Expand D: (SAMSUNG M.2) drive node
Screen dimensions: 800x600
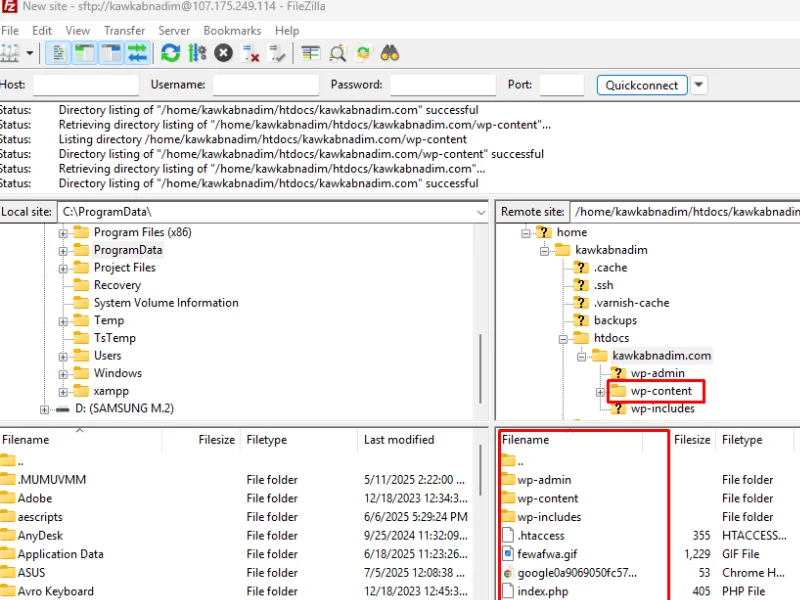coord(44,410)
